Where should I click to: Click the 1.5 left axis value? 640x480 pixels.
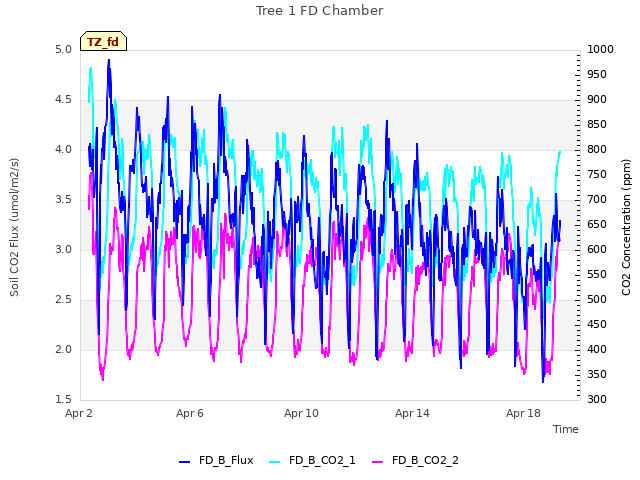63,399
